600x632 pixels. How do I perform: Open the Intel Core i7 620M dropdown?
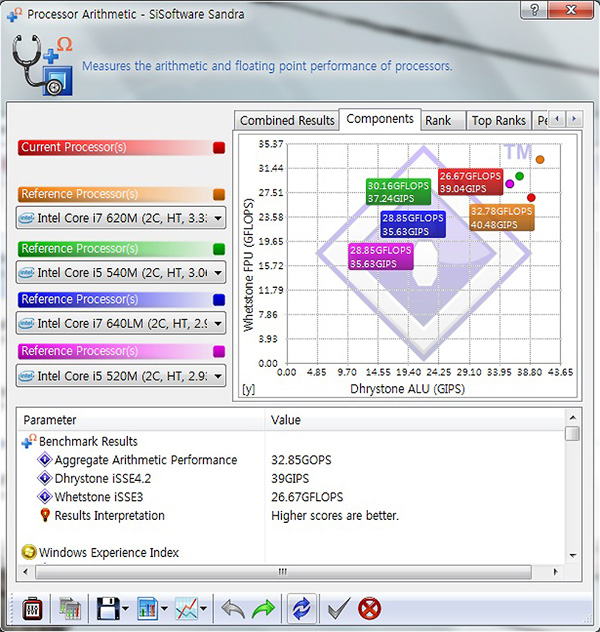[121, 218]
